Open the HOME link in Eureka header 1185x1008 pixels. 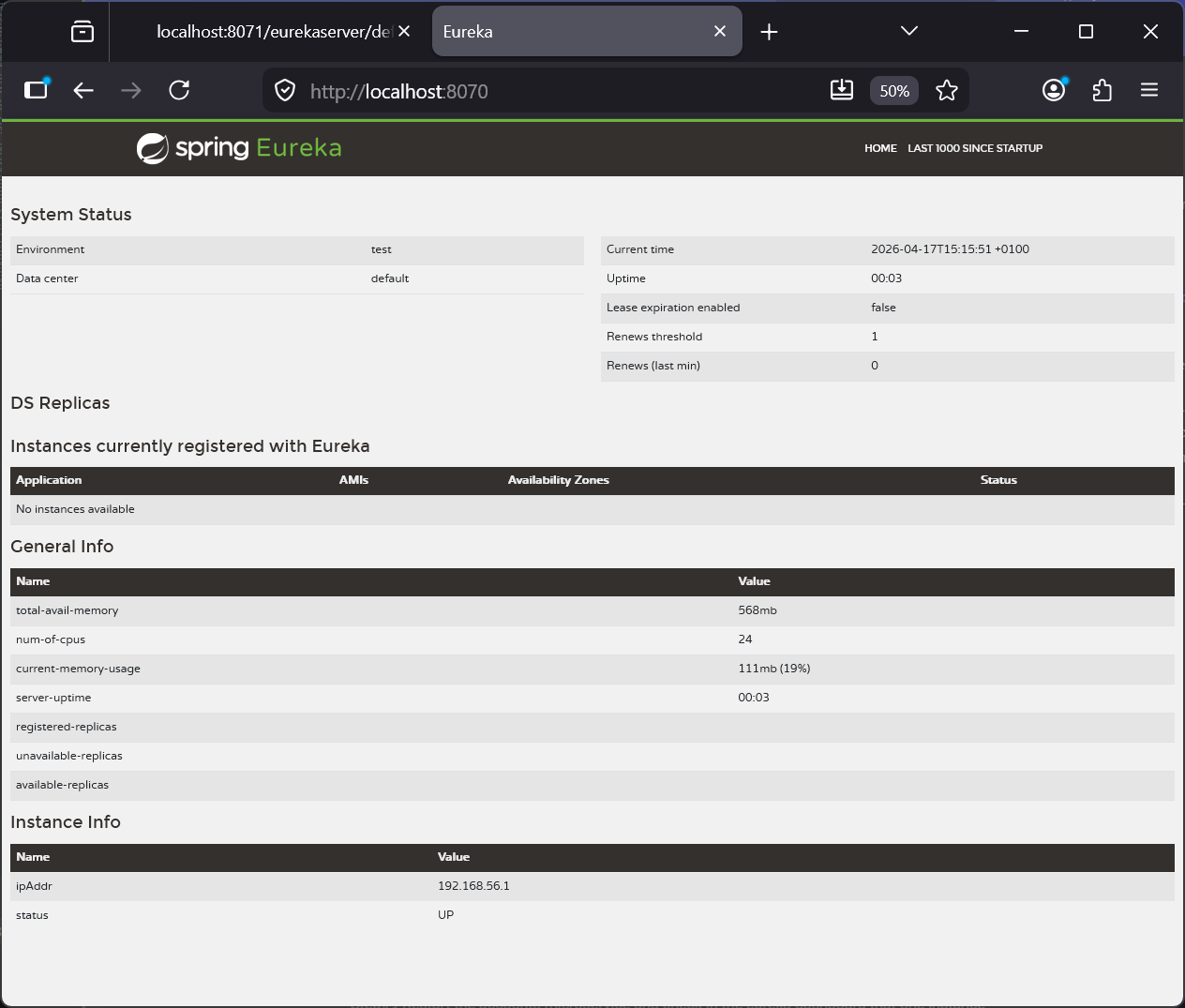pos(880,148)
